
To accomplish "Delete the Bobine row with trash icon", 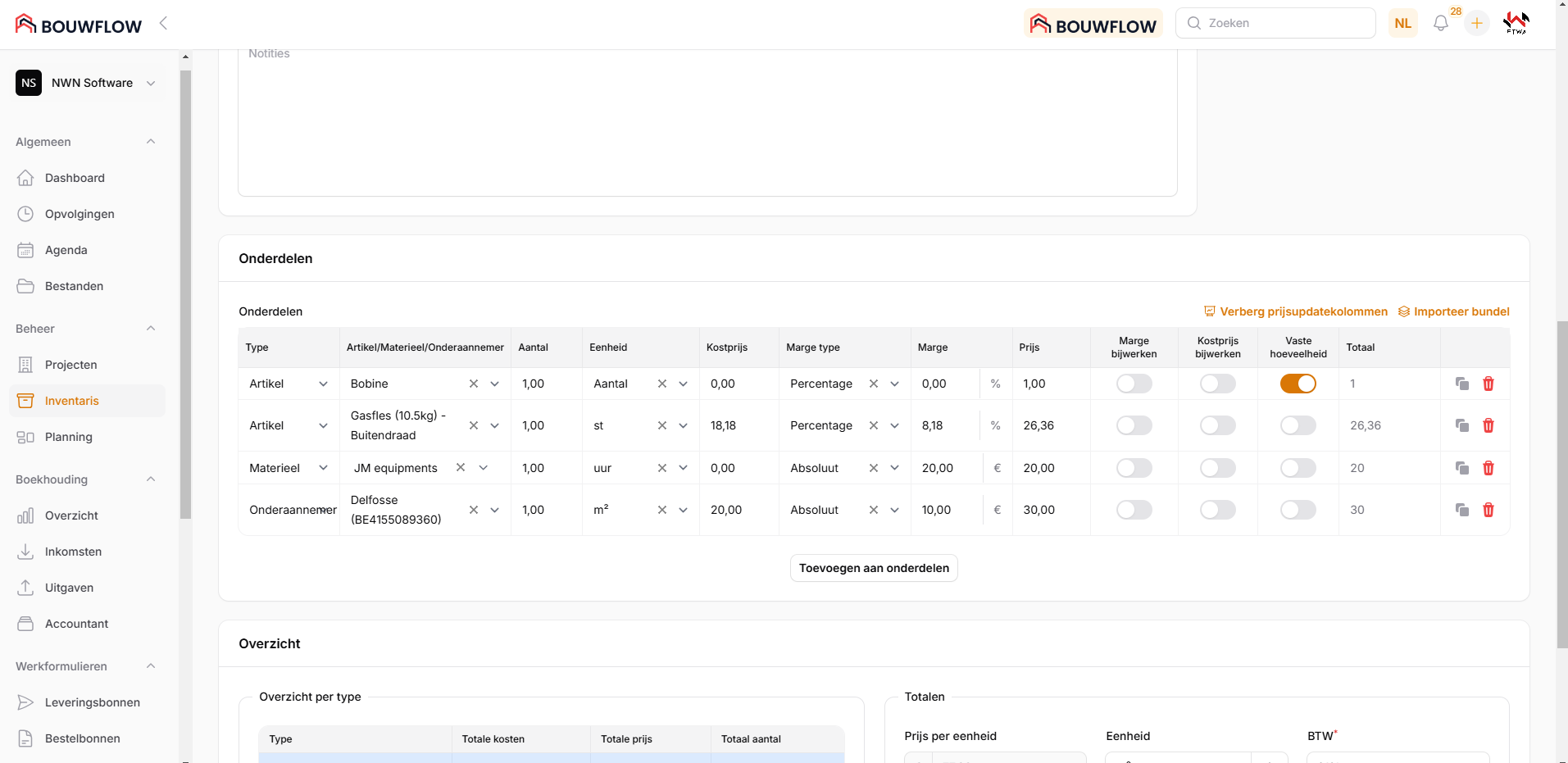I will point(1488,384).
